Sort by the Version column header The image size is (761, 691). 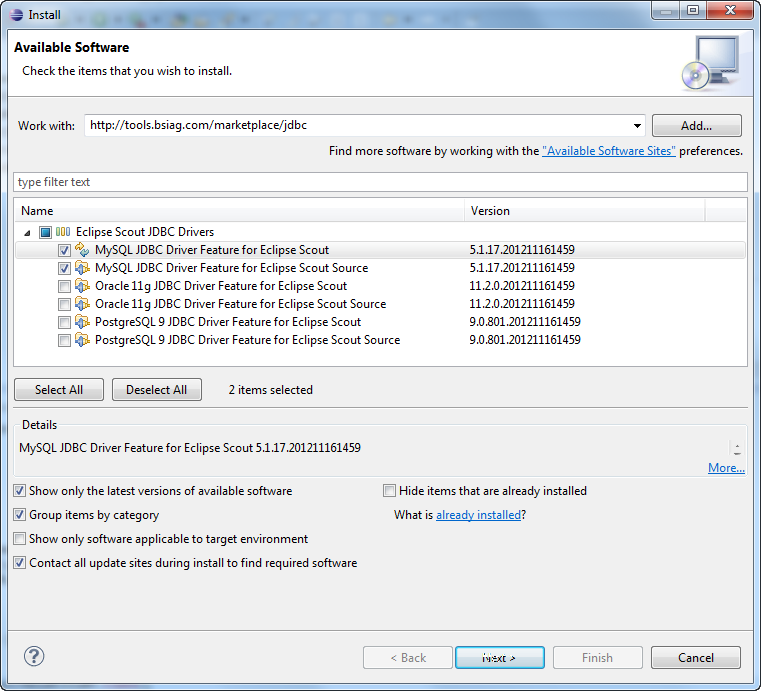585,211
